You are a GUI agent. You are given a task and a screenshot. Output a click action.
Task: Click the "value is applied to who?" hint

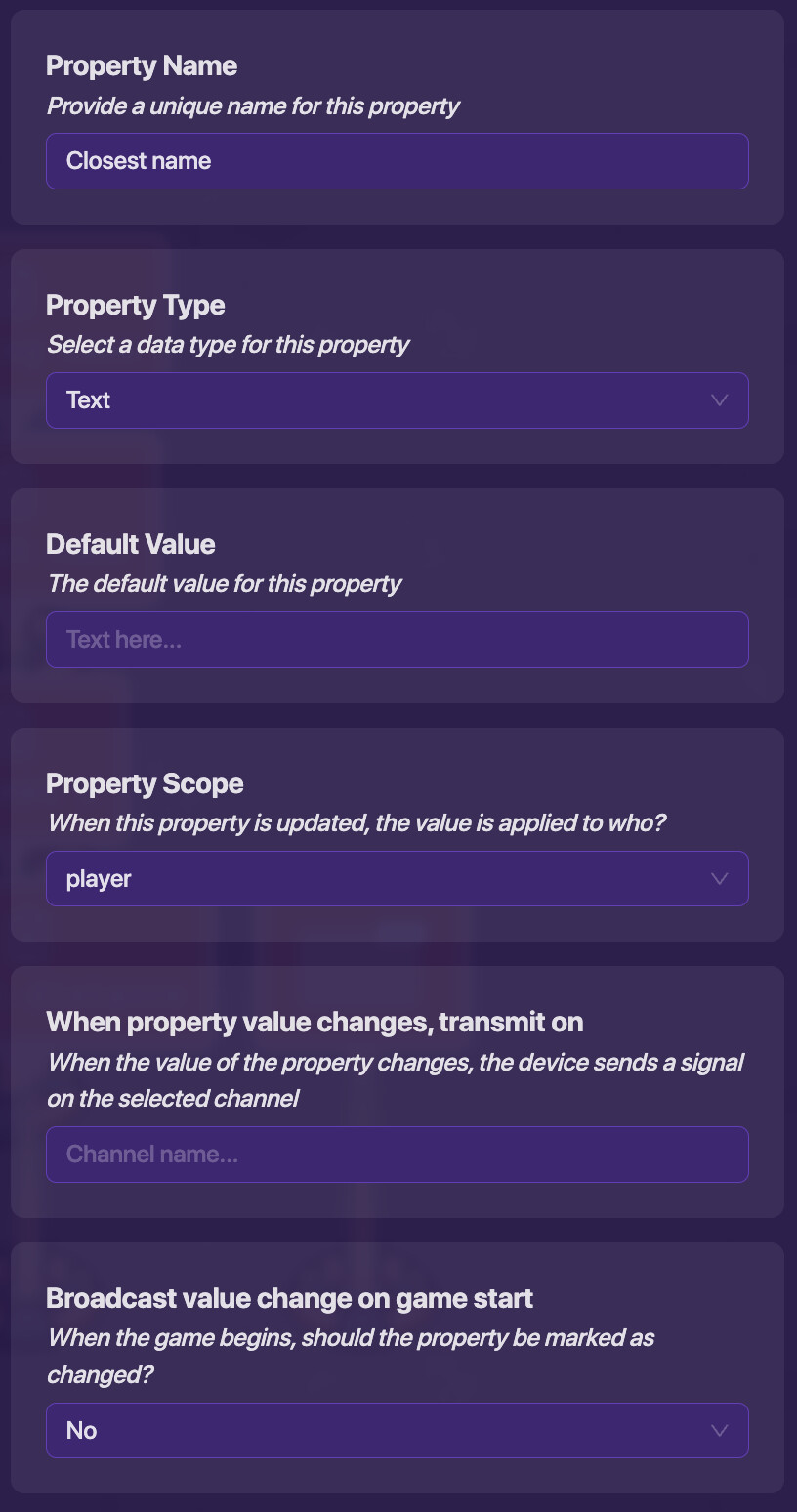pyautogui.click(x=356, y=823)
